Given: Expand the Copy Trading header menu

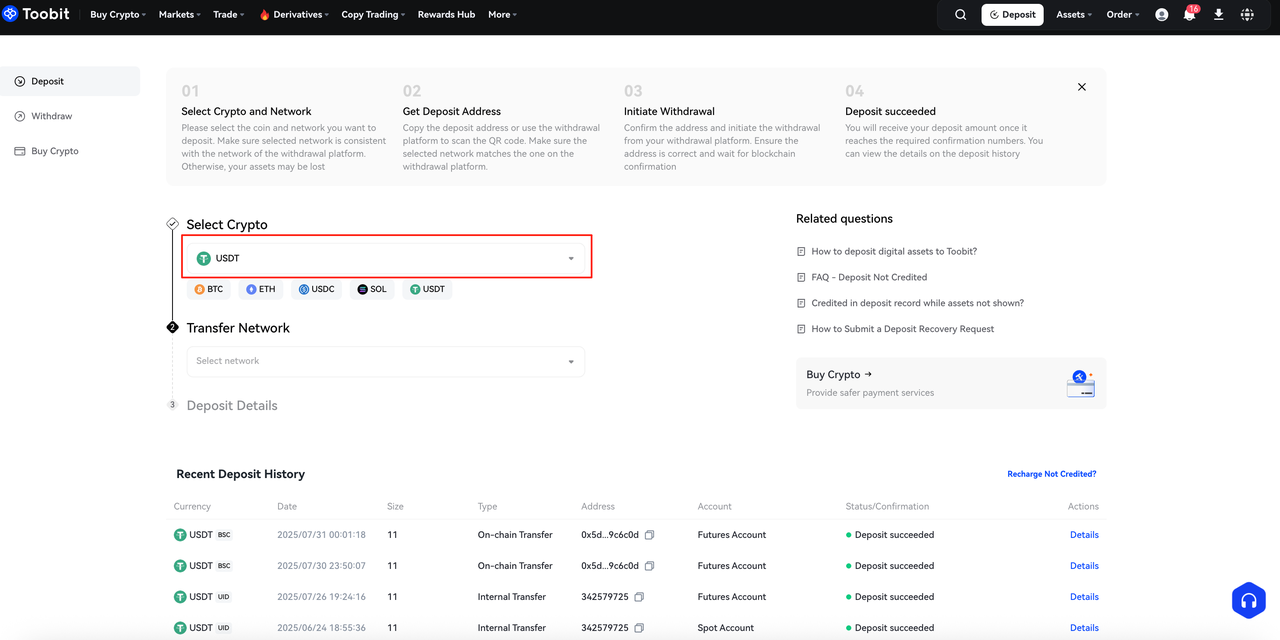Looking at the screenshot, I should coord(373,15).
